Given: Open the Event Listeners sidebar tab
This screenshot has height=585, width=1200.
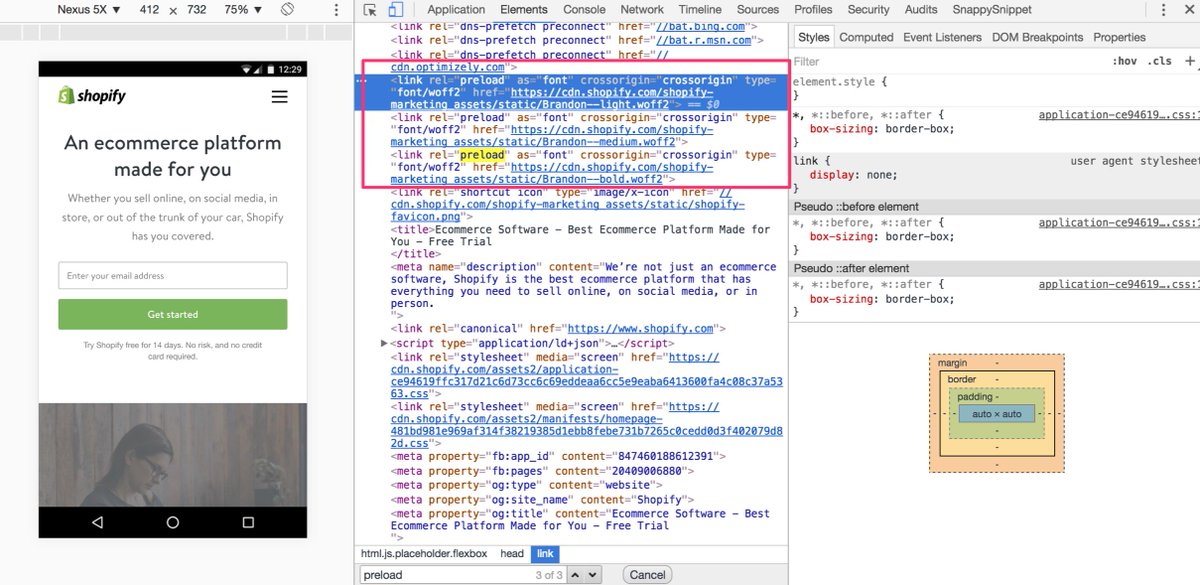Looking at the screenshot, I should [x=943, y=37].
